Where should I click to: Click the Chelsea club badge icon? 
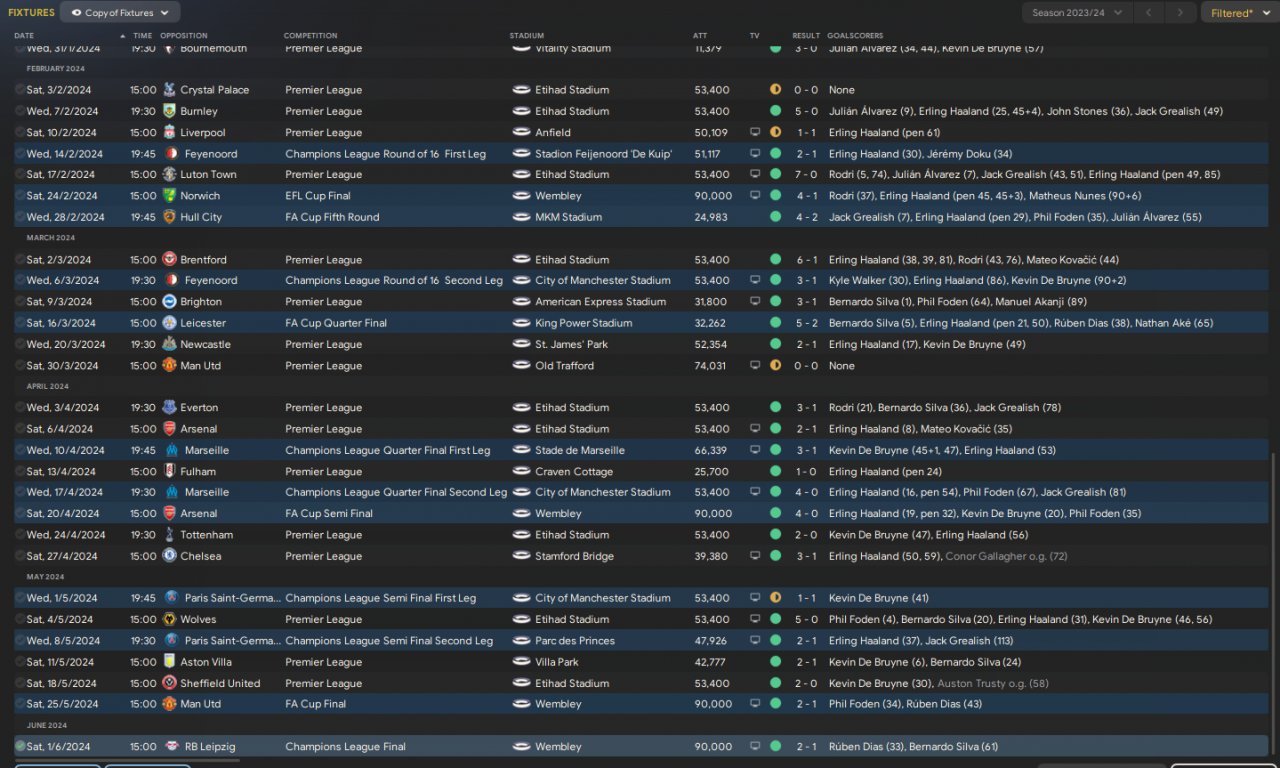pyautogui.click(x=169, y=556)
